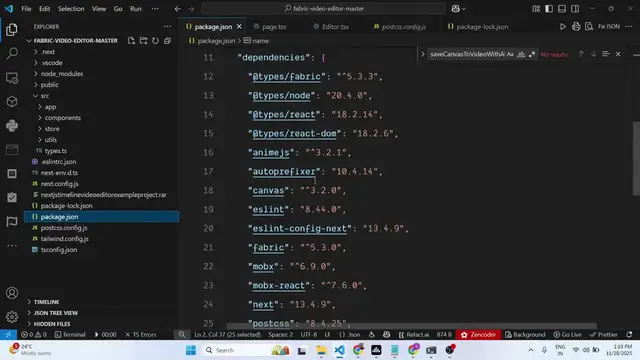Open File Explorer from the taskbar
640x360 pixels.
tap(321, 350)
